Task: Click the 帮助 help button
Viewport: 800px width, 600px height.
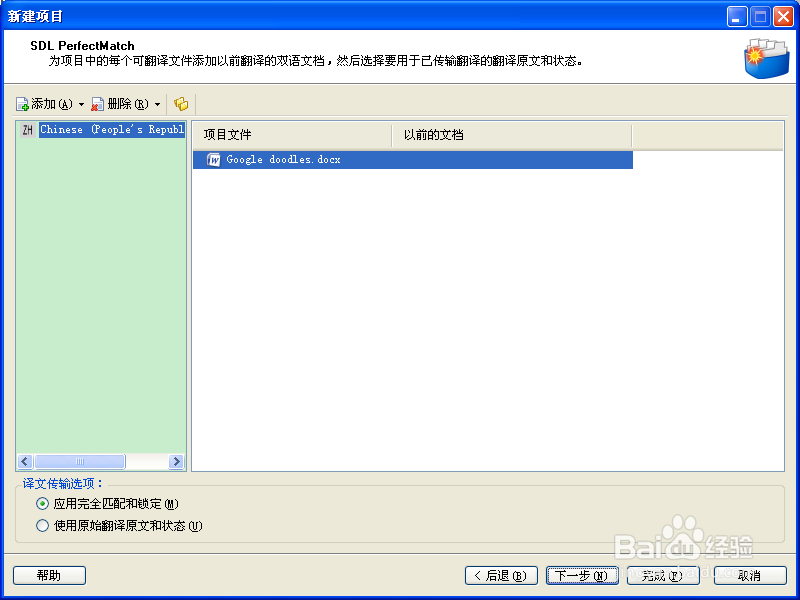Action: pos(49,576)
